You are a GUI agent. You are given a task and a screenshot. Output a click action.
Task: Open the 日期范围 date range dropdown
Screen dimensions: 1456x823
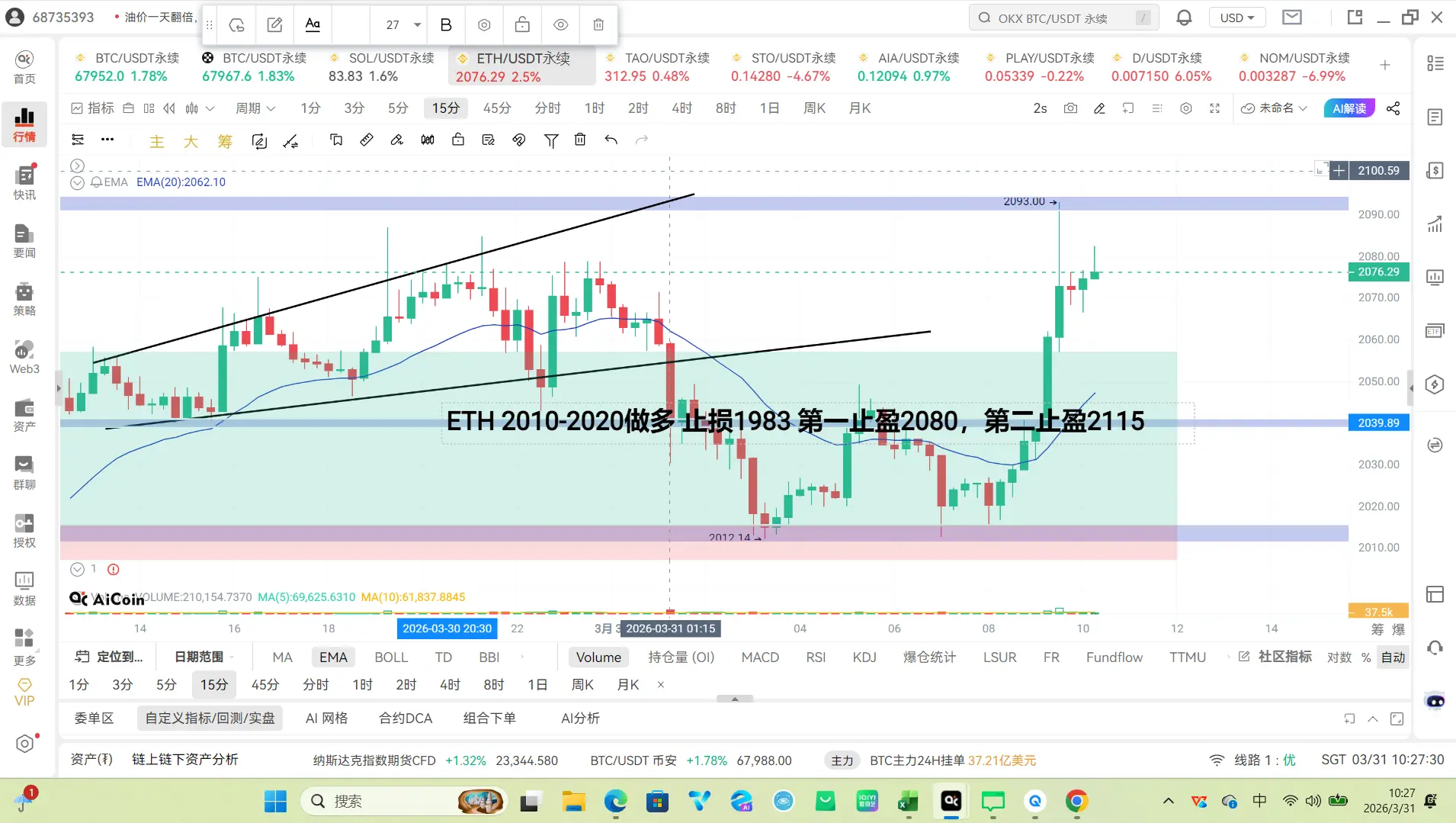pyautogui.click(x=204, y=657)
